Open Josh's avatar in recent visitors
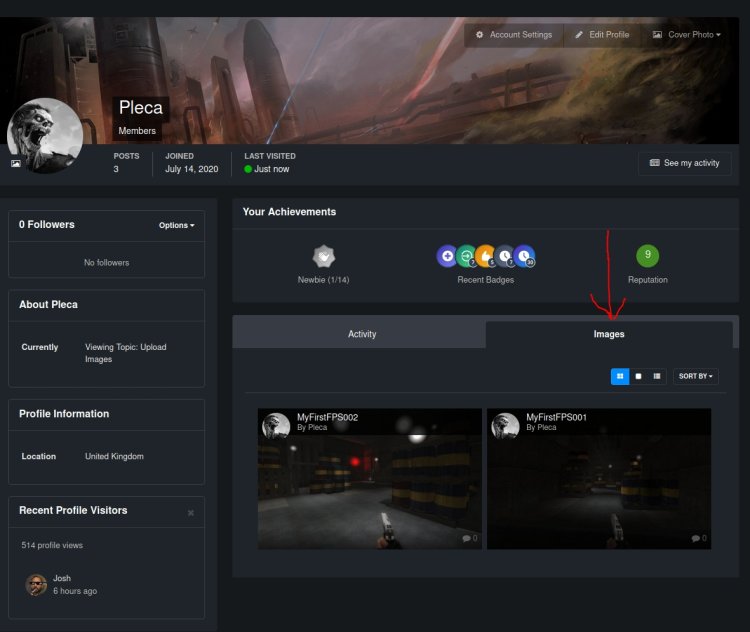This screenshot has width=750, height=632. tap(36, 585)
